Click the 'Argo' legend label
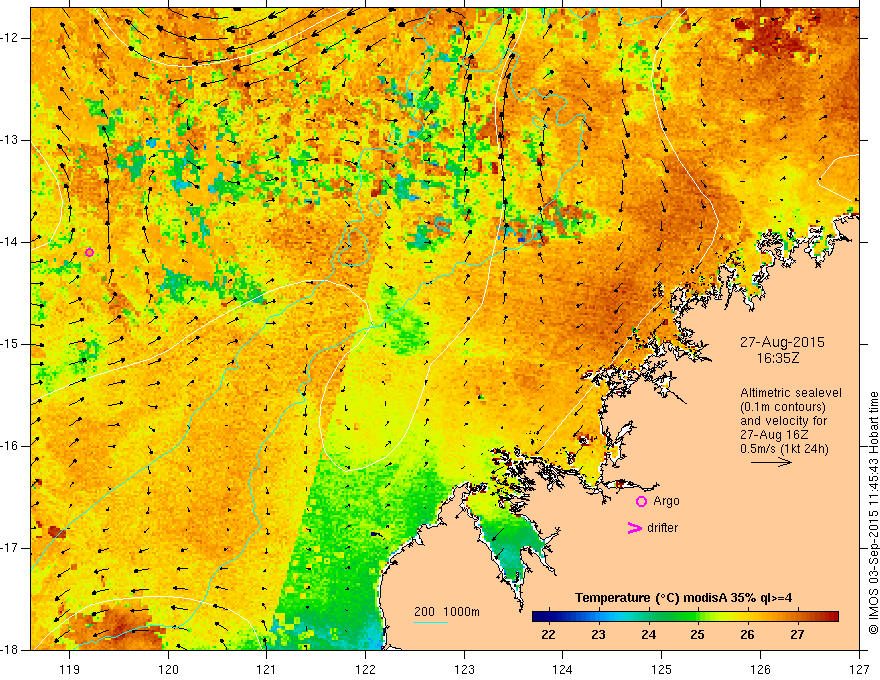This screenshot has height=680, width=880. (666, 501)
